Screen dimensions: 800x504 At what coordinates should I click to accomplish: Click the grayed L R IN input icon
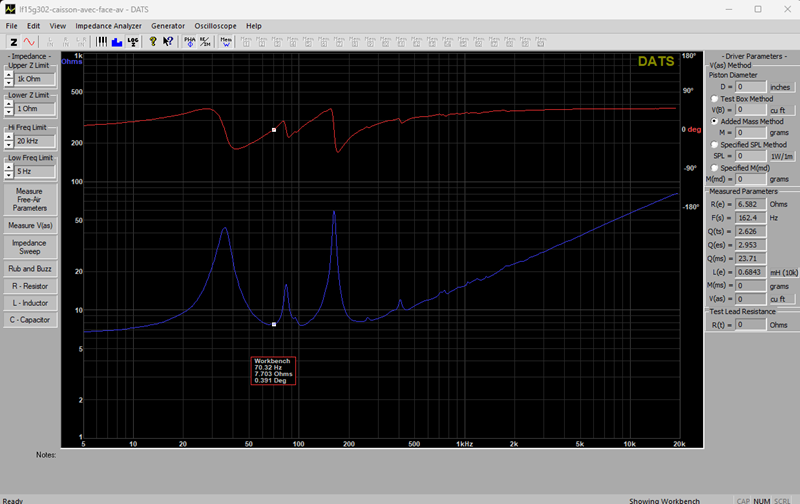point(81,42)
